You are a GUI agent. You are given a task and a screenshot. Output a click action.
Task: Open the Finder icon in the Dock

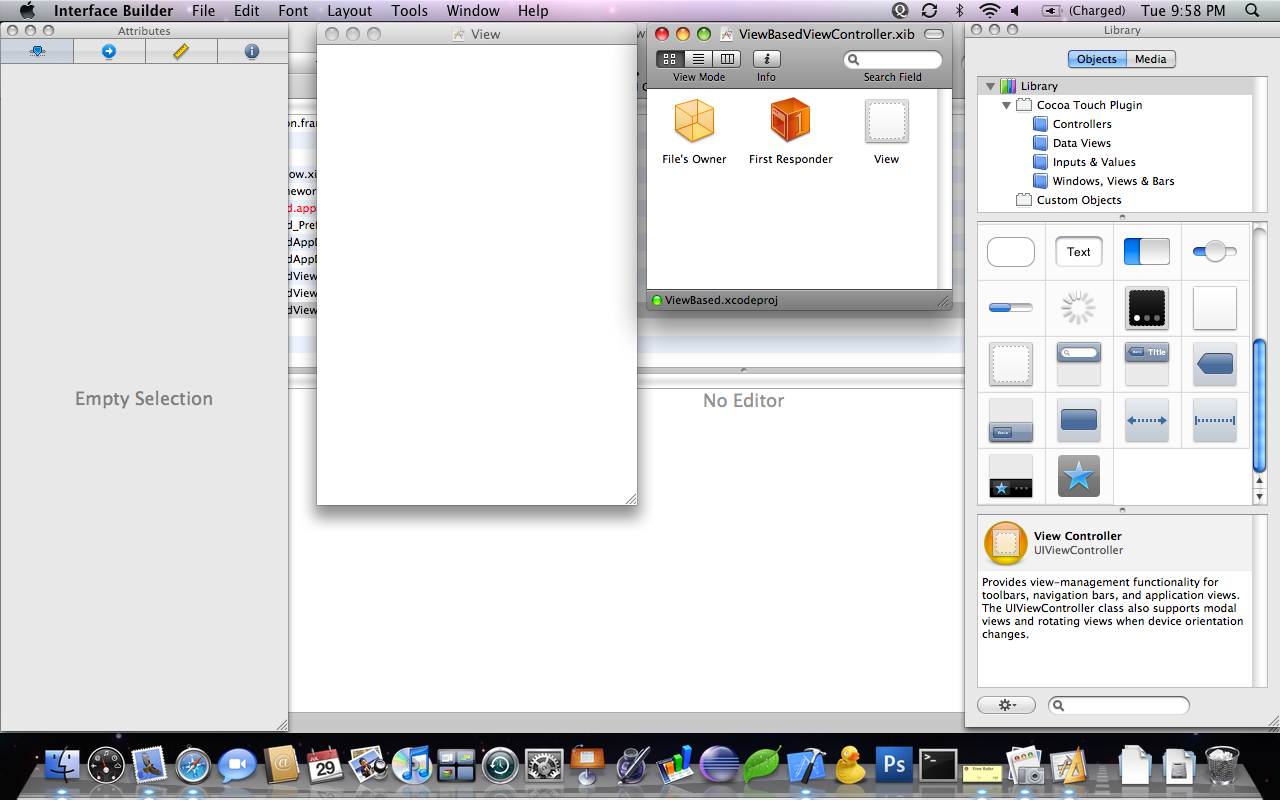62,766
